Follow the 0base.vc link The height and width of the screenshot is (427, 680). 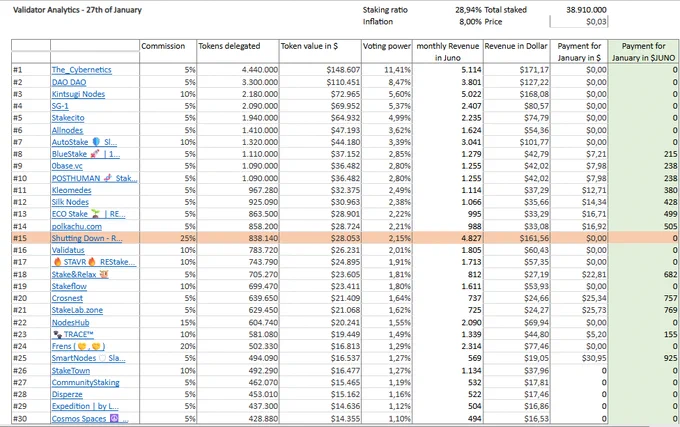pyautogui.click(x=67, y=166)
